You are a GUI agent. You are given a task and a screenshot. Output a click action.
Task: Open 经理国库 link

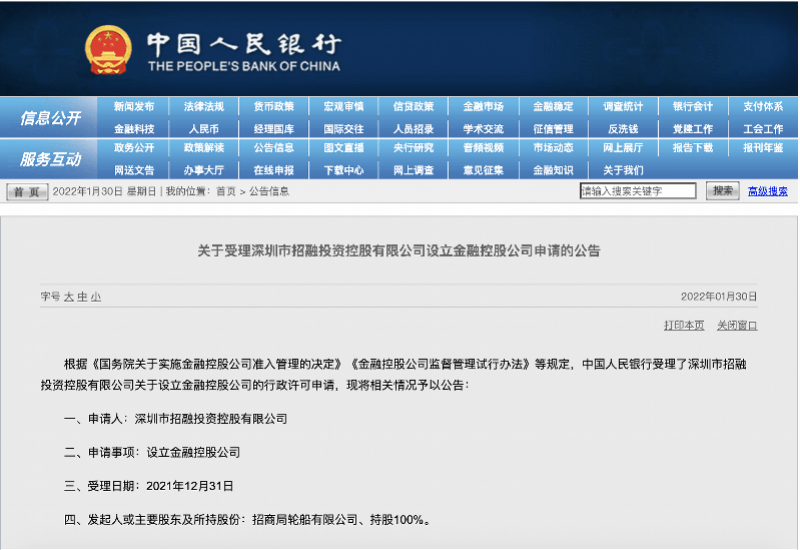(x=273, y=129)
